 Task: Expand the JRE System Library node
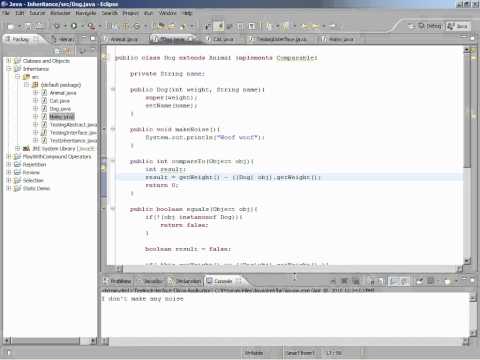[18, 148]
